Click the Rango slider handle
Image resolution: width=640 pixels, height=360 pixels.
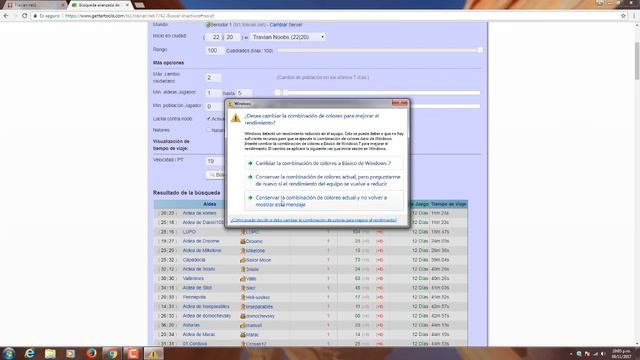[x=480, y=50]
